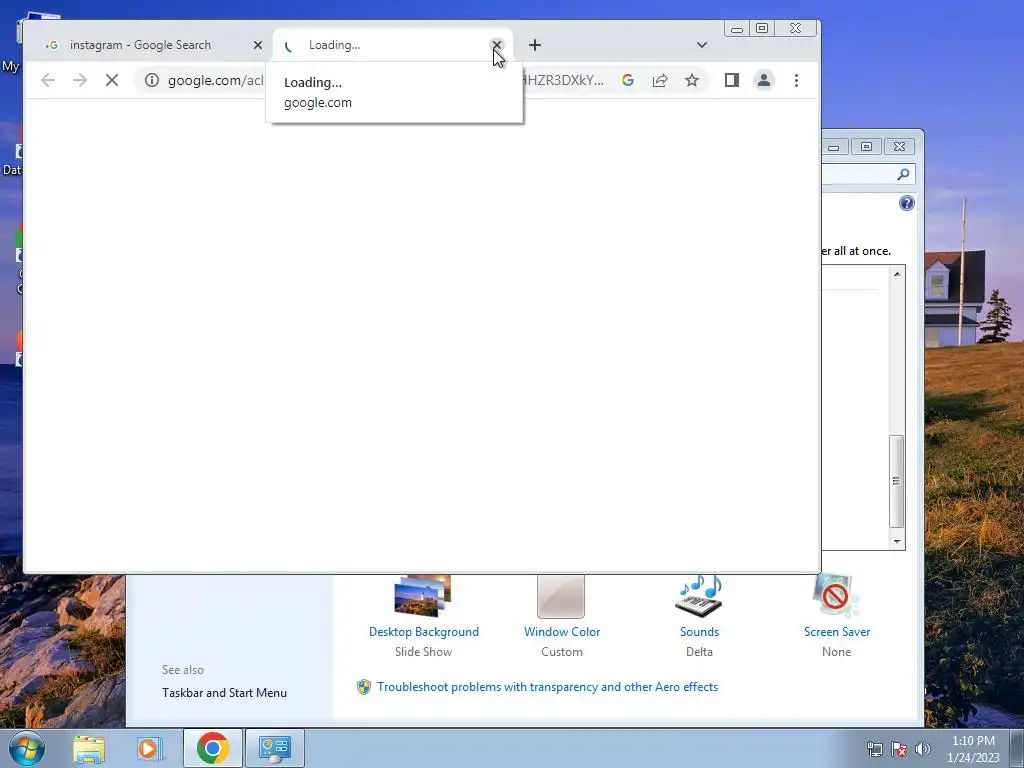Click Screen Saver icon
Viewport: 1024px width, 768px height.
click(836, 596)
